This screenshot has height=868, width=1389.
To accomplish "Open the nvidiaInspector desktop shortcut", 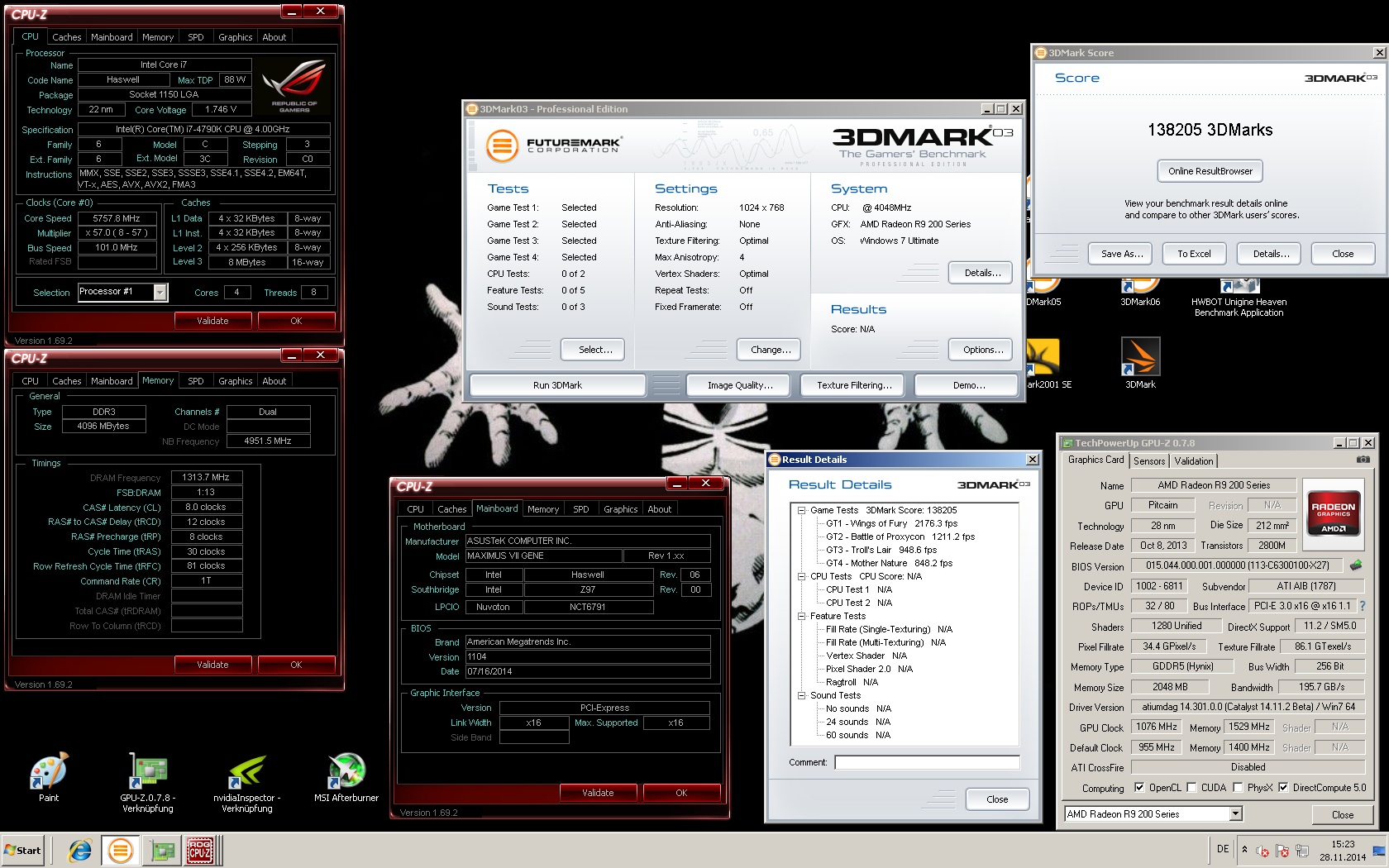I will pyautogui.click(x=246, y=782).
